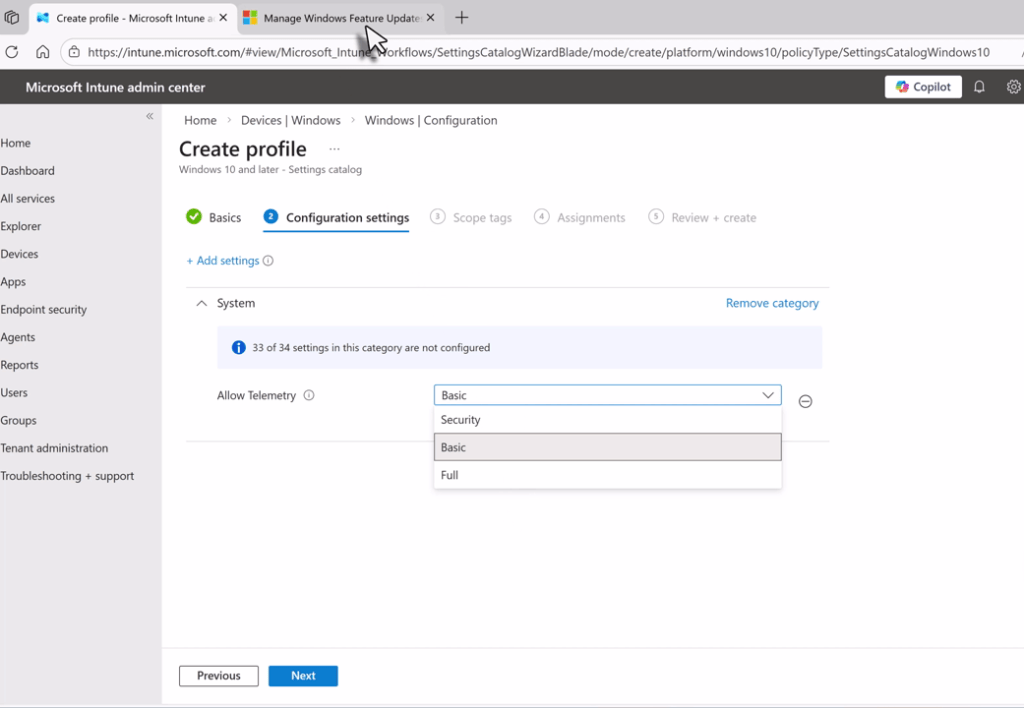Click the blue info icon in banner

point(239,347)
